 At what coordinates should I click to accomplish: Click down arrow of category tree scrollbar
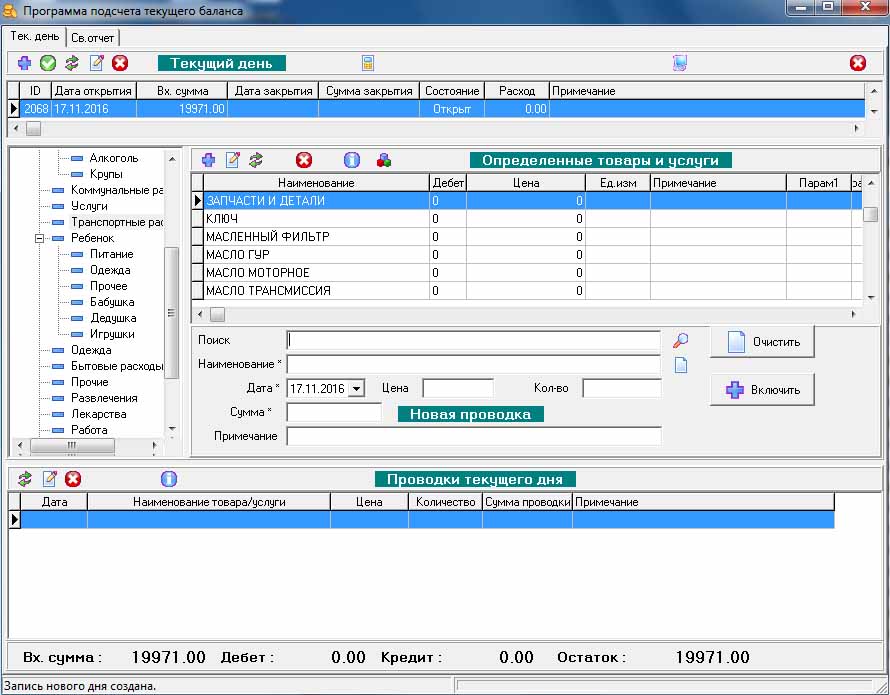(172, 429)
